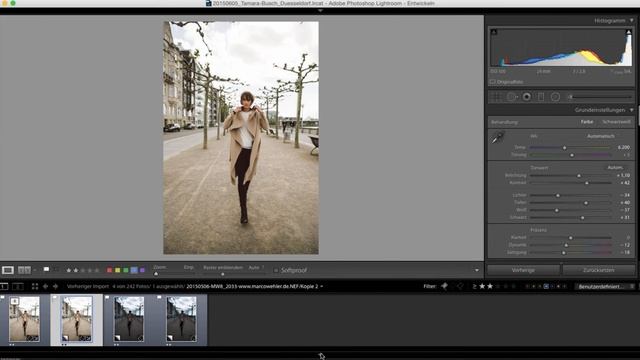Adjust the tool amount slider beside radial filter
This screenshot has height=360, width=640.
(x=571, y=97)
